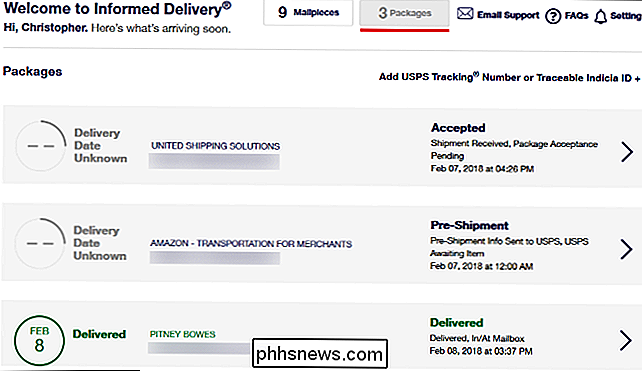
Task: Click AMAZON - TRANSPORTATION FOR MERCHANTS sender name
Action: [251, 243]
